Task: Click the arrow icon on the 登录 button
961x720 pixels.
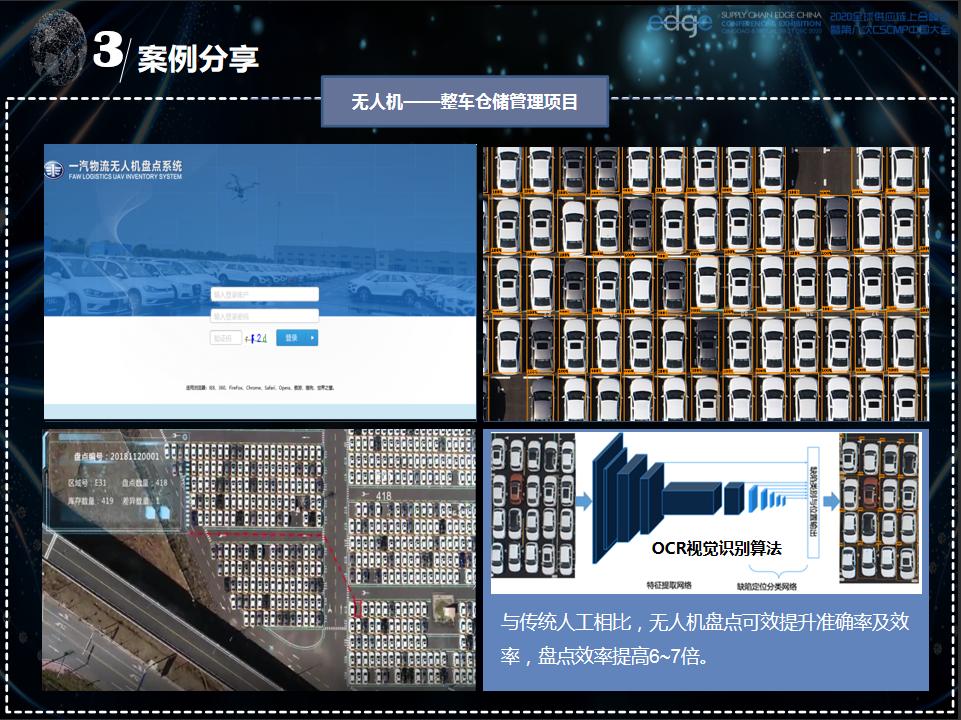Action: [x=312, y=337]
